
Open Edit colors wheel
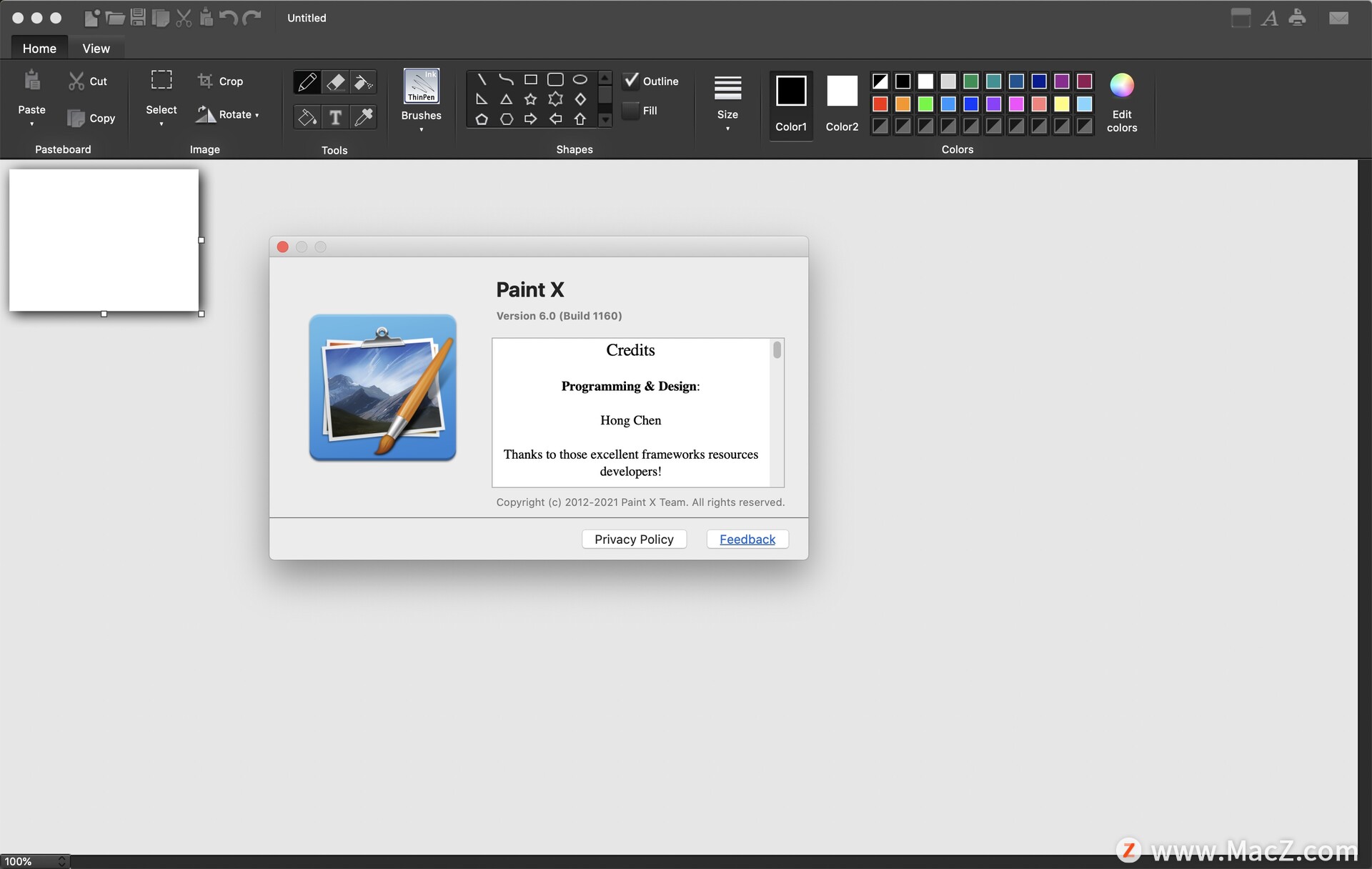point(1122,103)
